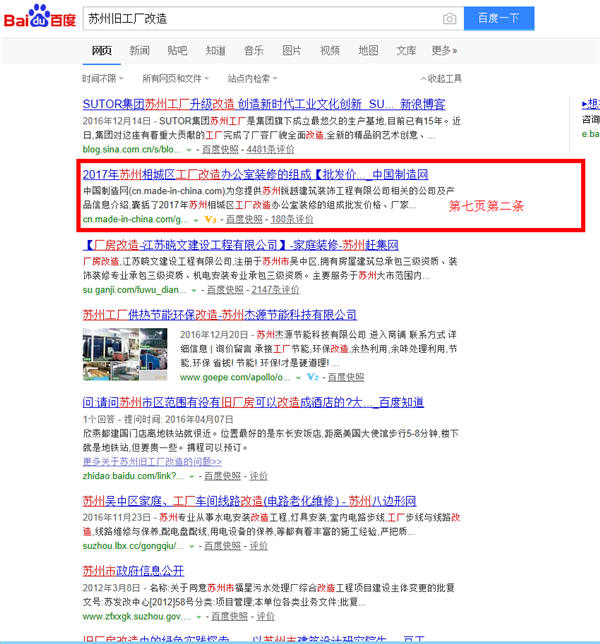Open 更多关于苏州旧工厂改造的问题>> link
This screenshot has width=600, height=644.
(152, 462)
